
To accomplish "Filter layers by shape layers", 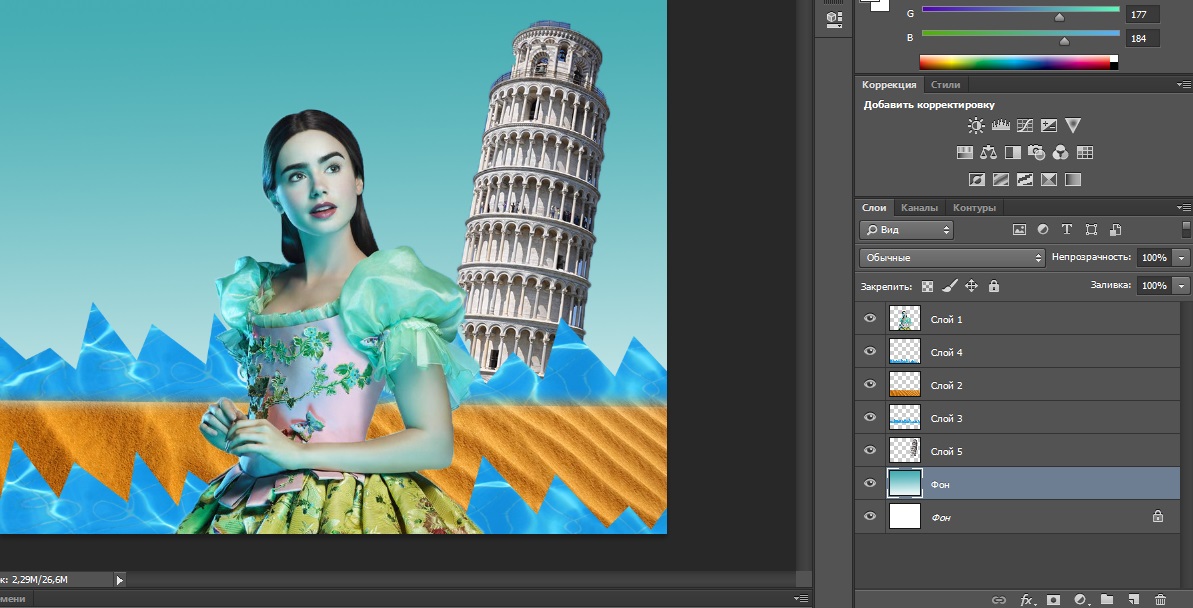I will tap(1091, 229).
